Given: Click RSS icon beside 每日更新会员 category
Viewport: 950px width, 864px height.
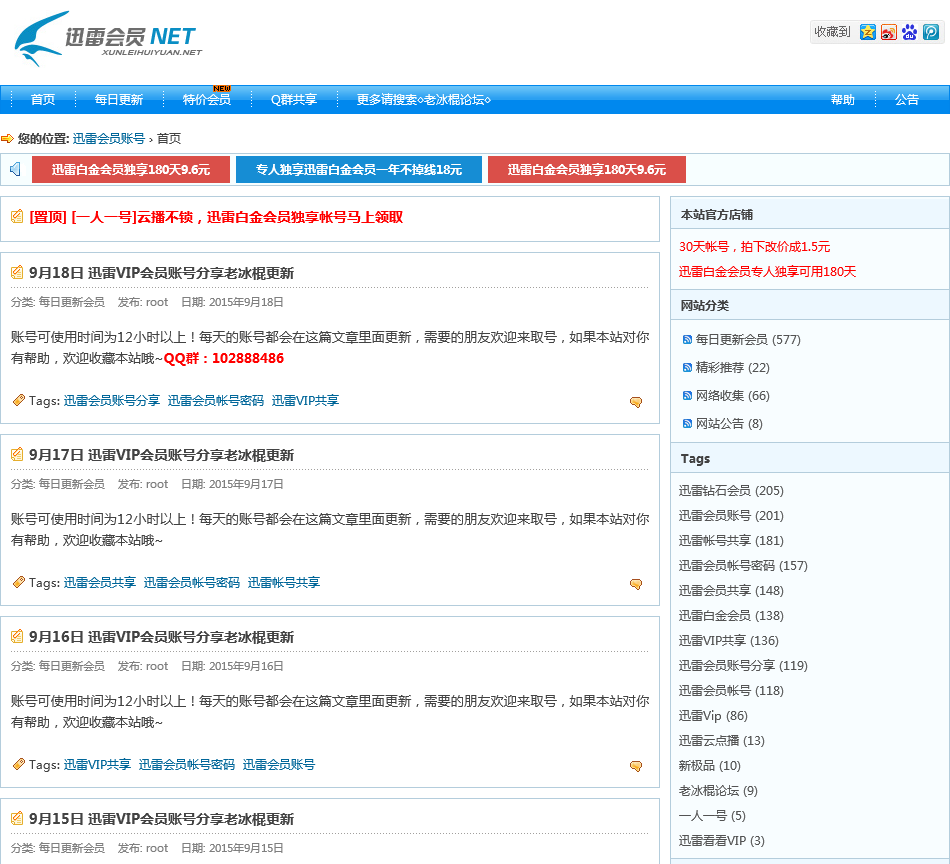Looking at the screenshot, I should coord(687,339).
